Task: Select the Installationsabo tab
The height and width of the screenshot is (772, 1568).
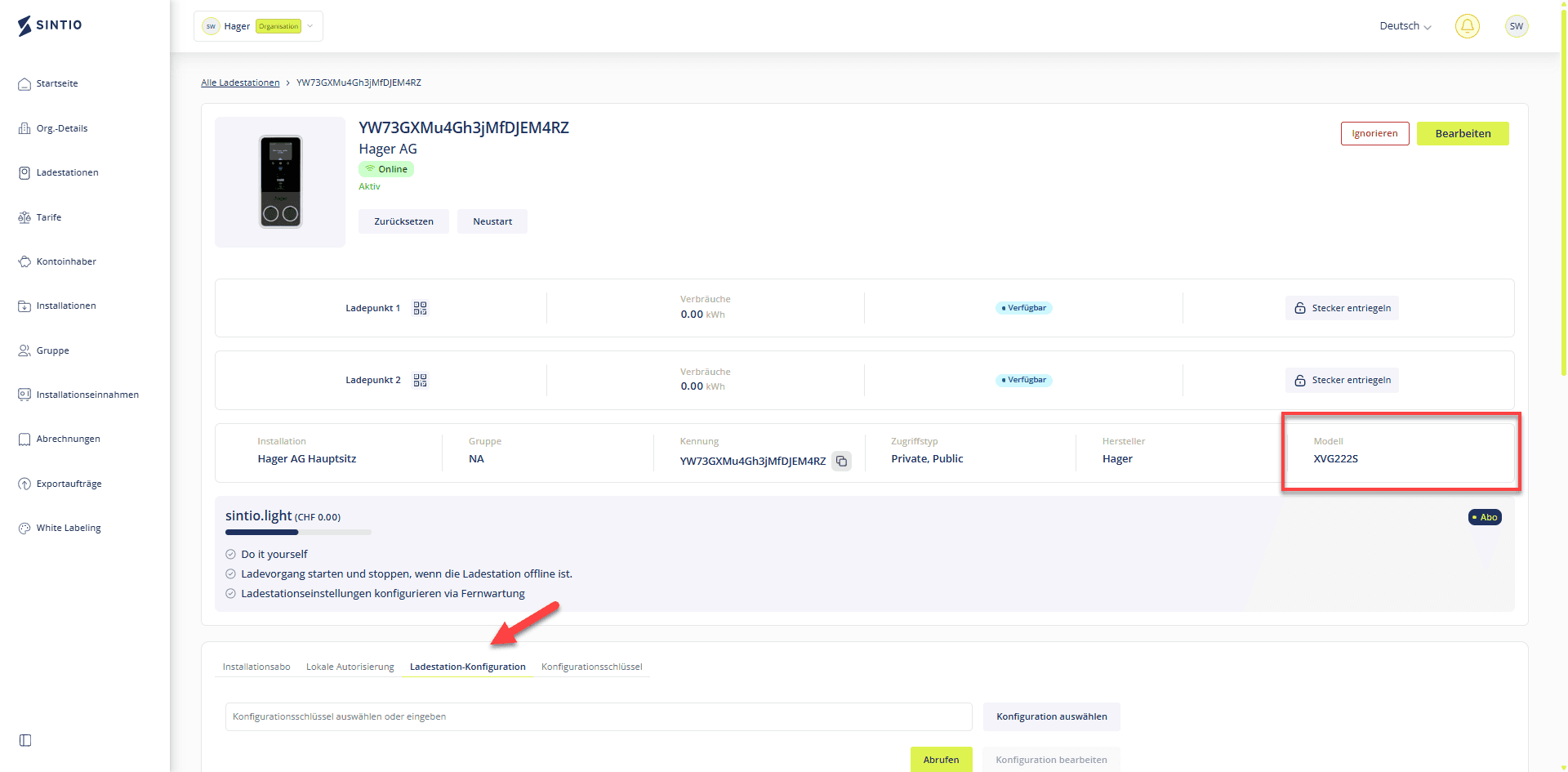Action: tap(256, 667)
